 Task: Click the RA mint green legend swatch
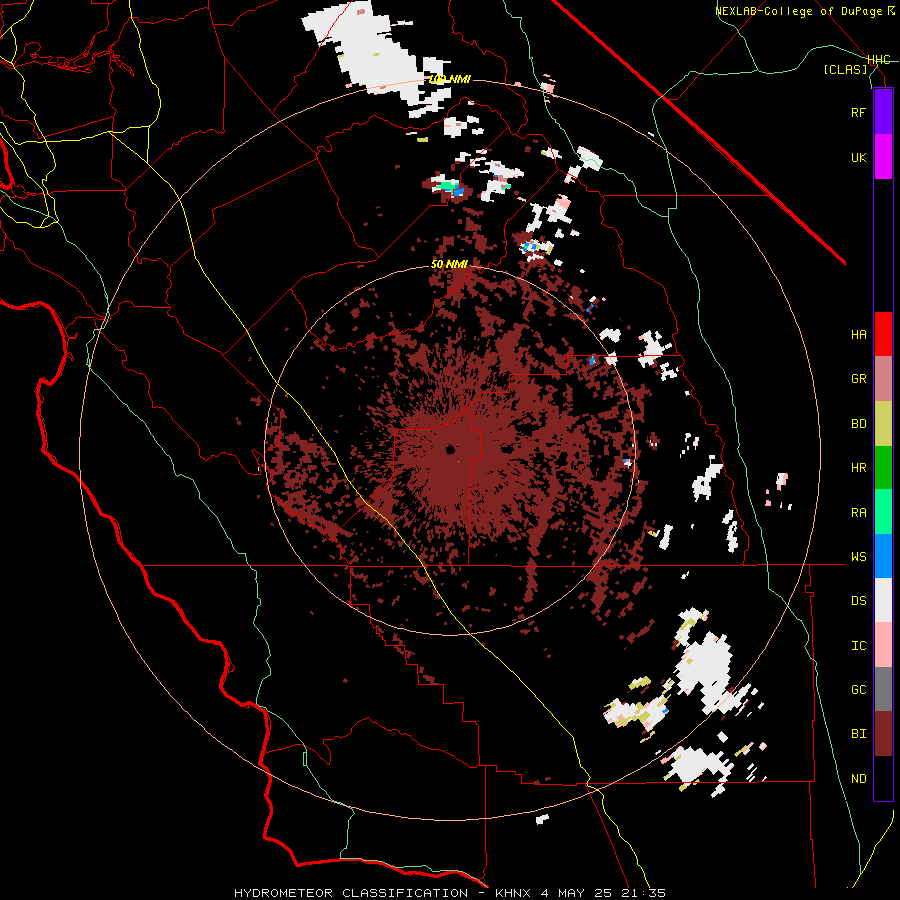[883, 512]
